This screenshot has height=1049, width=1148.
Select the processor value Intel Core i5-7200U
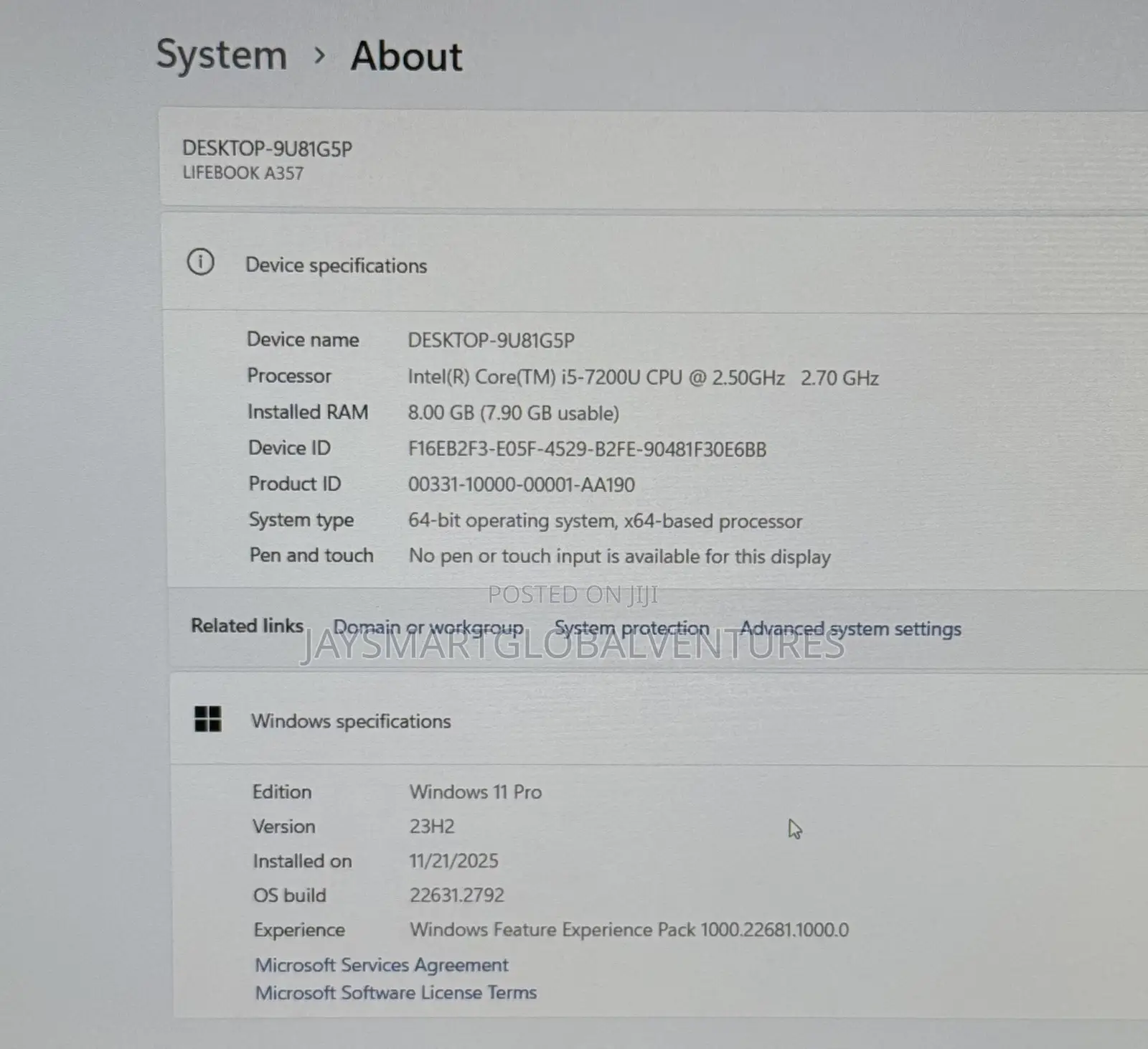[x=643, y=377]
